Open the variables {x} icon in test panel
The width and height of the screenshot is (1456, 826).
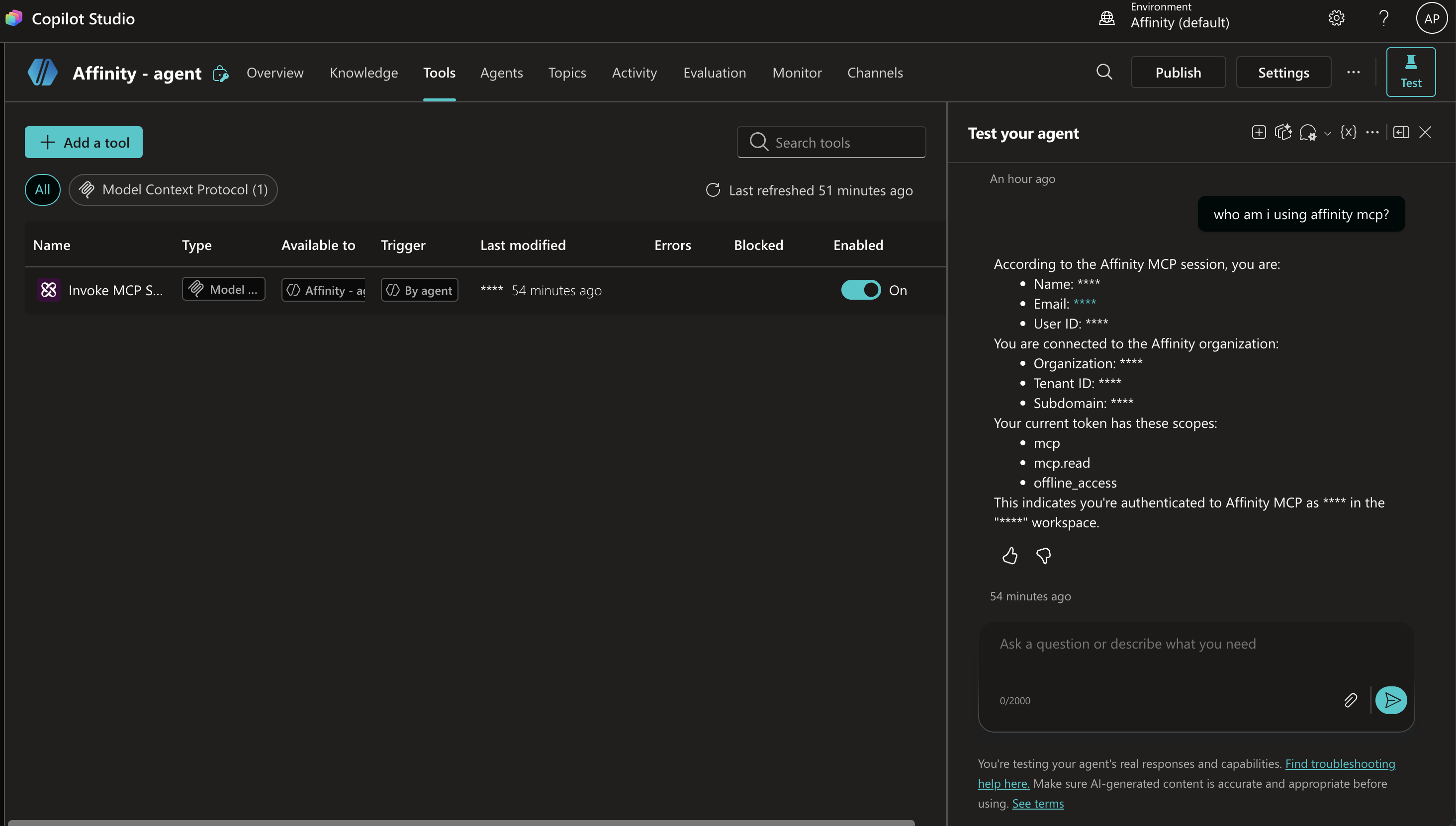pyautogui.click(x=1348, y=132)
